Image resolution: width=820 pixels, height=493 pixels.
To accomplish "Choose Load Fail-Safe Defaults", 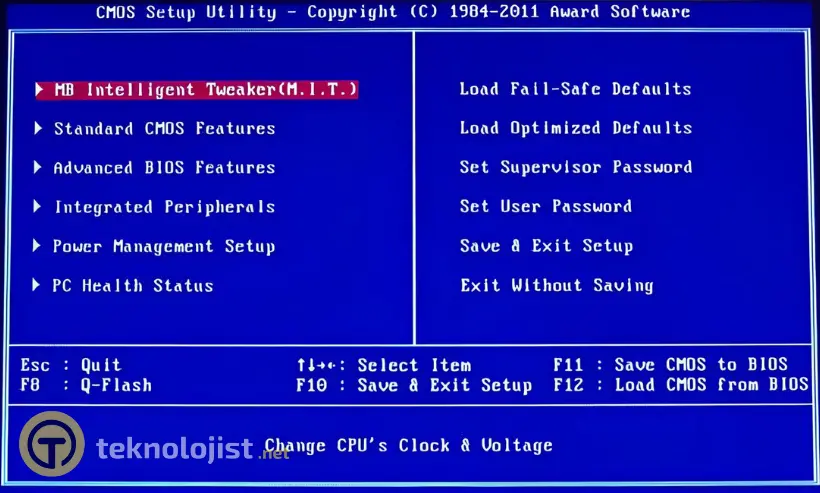I will click(575, 89).
